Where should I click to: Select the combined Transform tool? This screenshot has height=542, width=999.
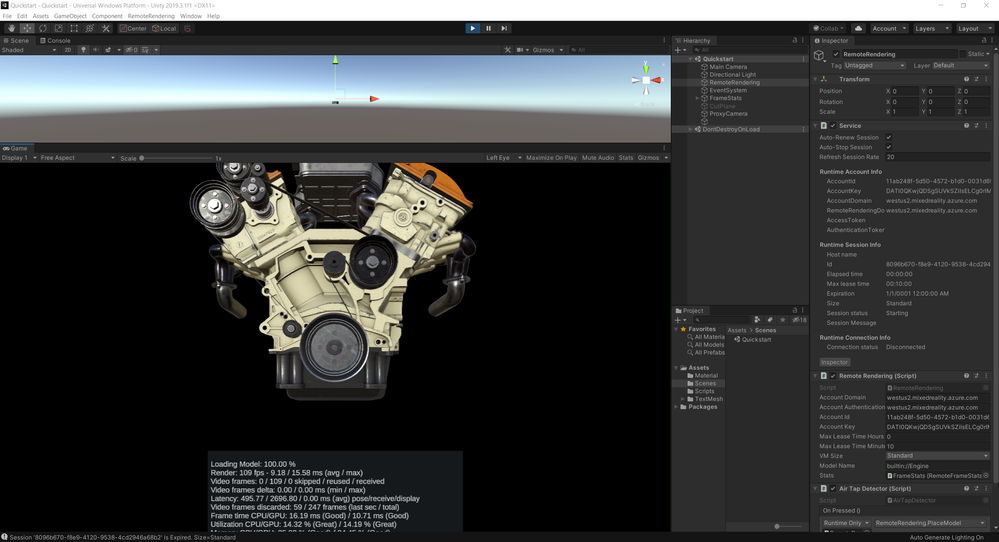[90, 29]
